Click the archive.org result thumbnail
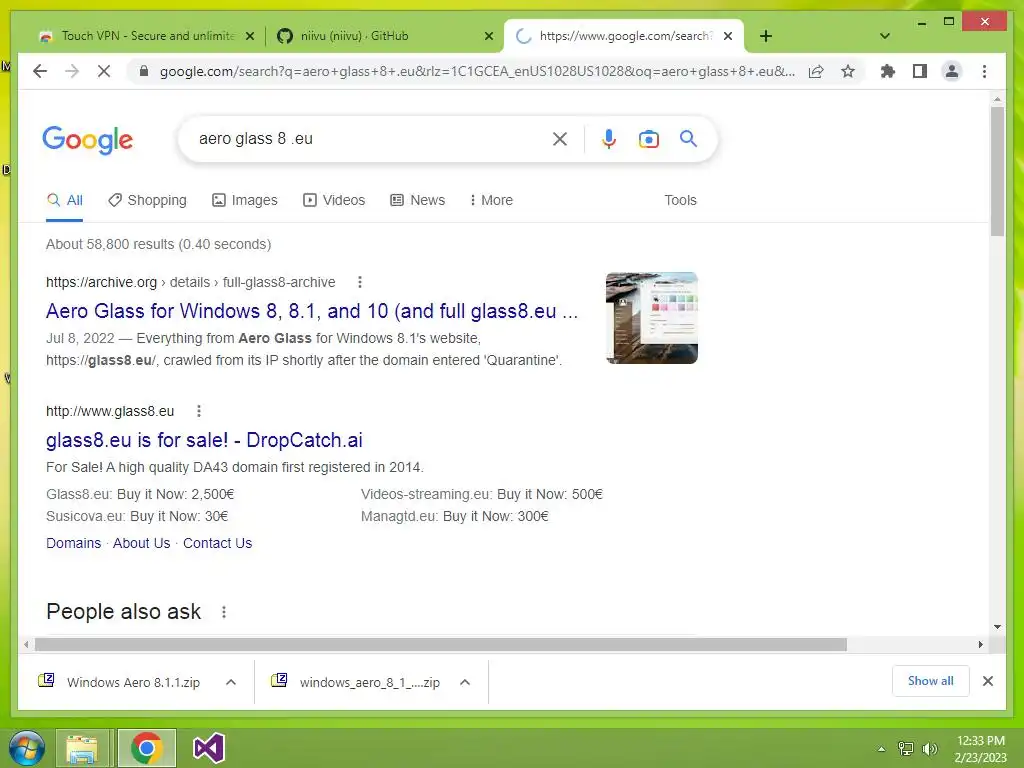The height and width of the screenshot is (768, 1024). coord(652,318)
